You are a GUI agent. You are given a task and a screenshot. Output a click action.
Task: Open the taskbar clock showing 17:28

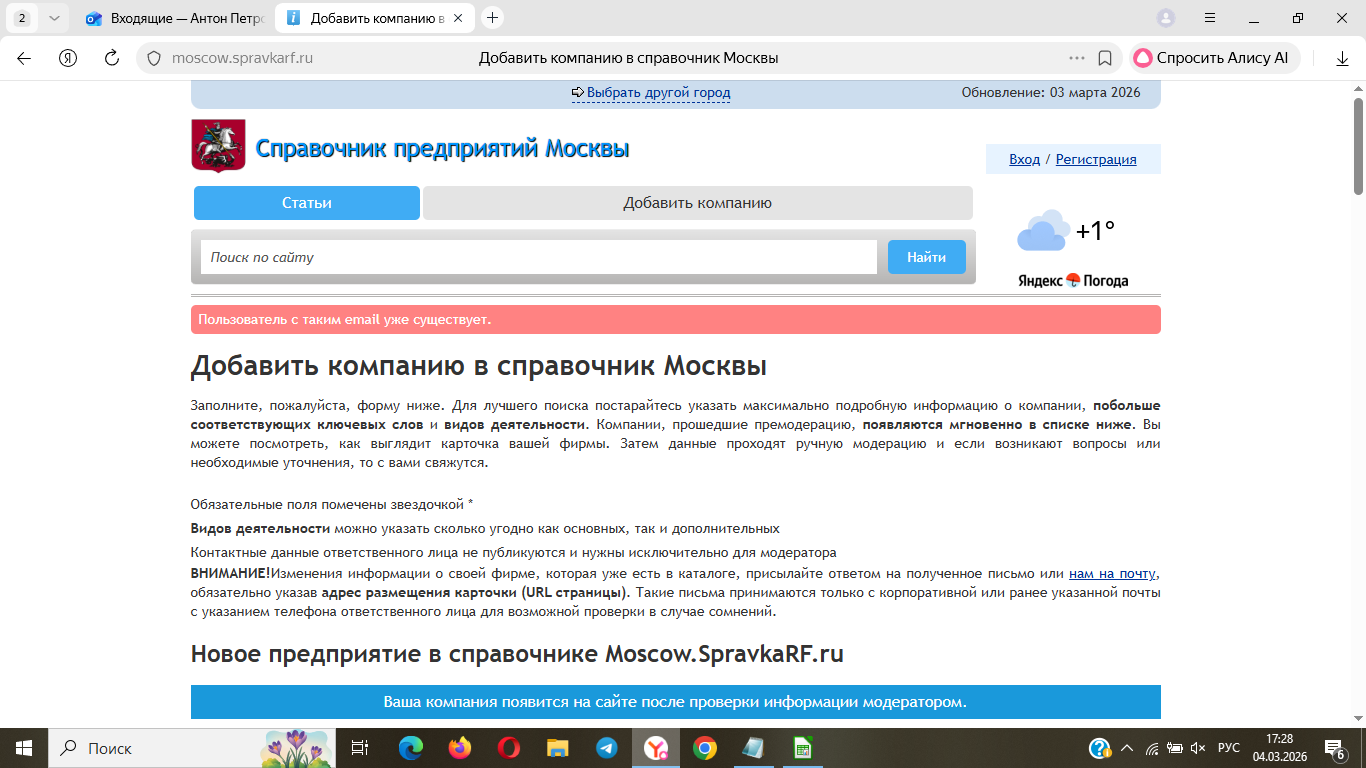[x=1279, y=748]
